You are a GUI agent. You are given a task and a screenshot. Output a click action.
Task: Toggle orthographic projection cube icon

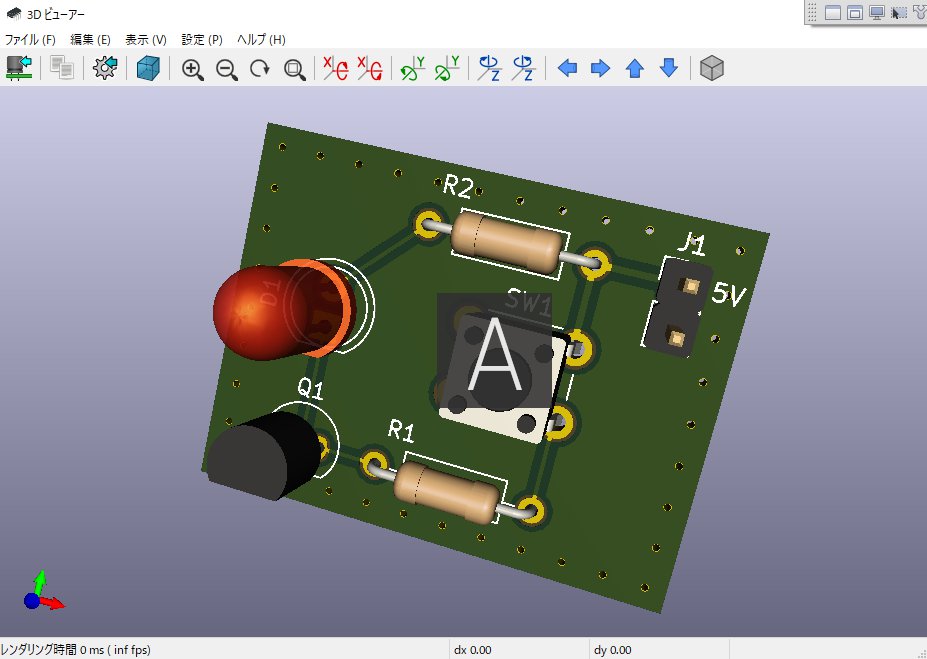pos(711,68)
